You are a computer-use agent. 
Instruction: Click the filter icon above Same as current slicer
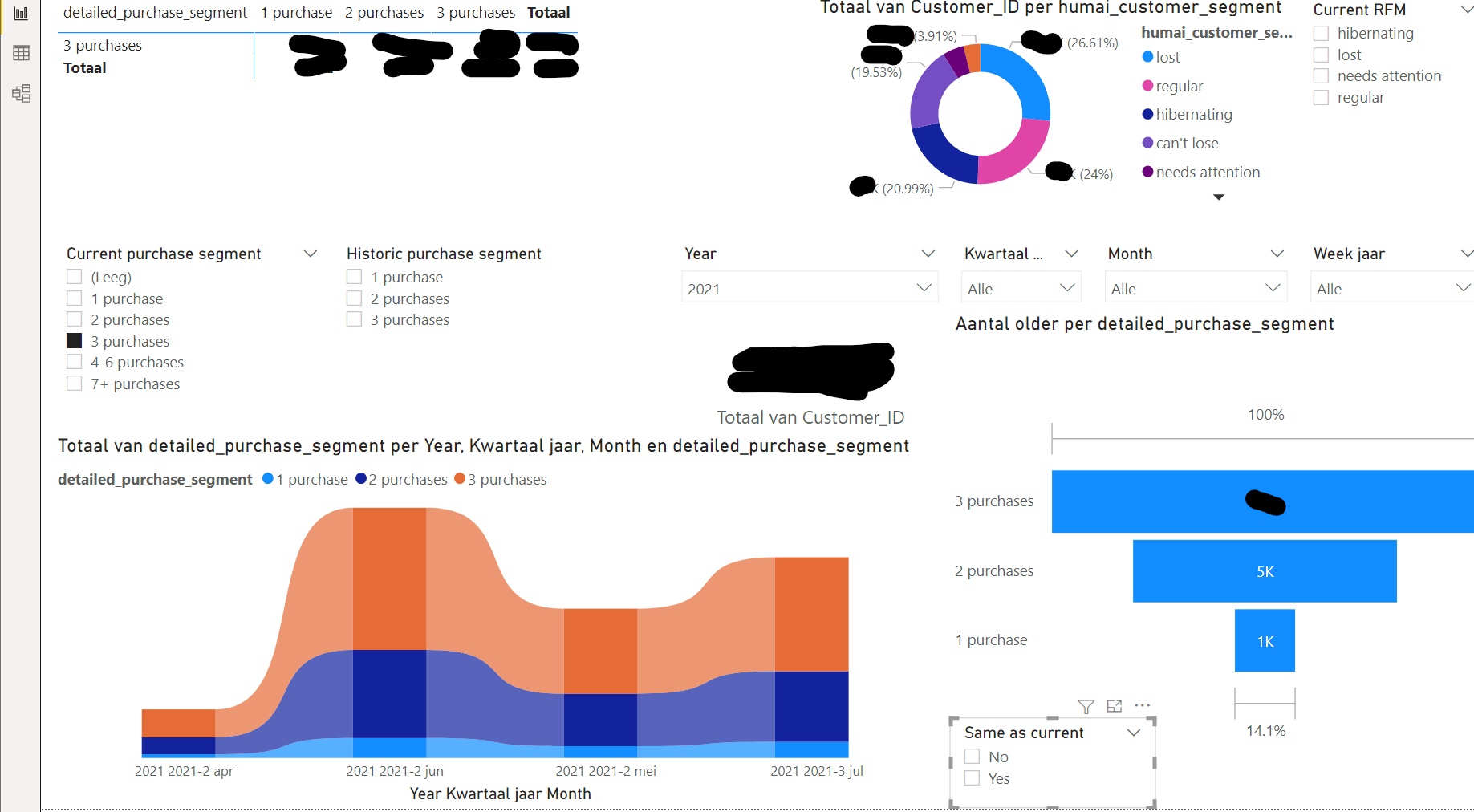(x=1086, y=706)
